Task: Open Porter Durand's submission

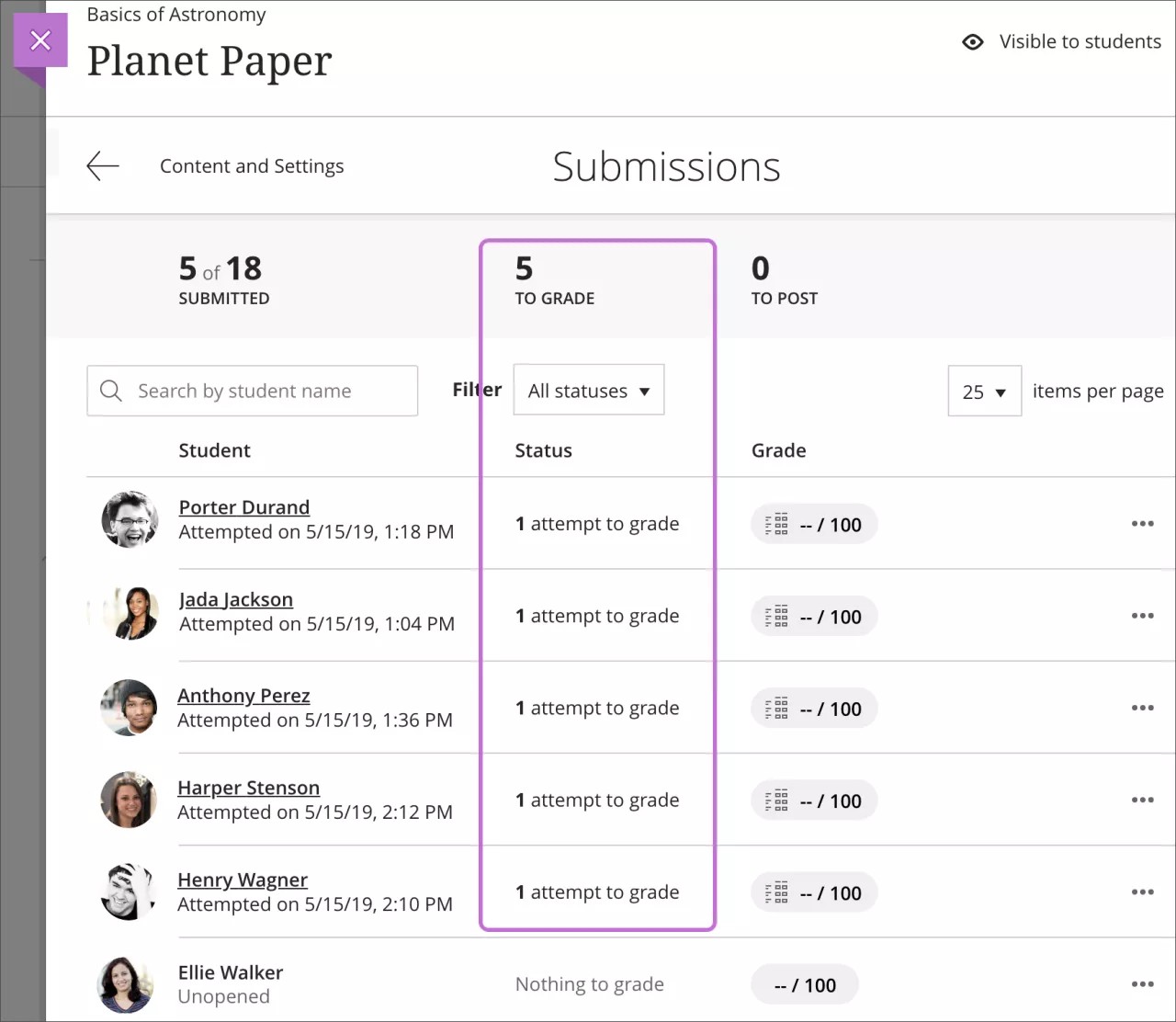Action: point(243,506)
